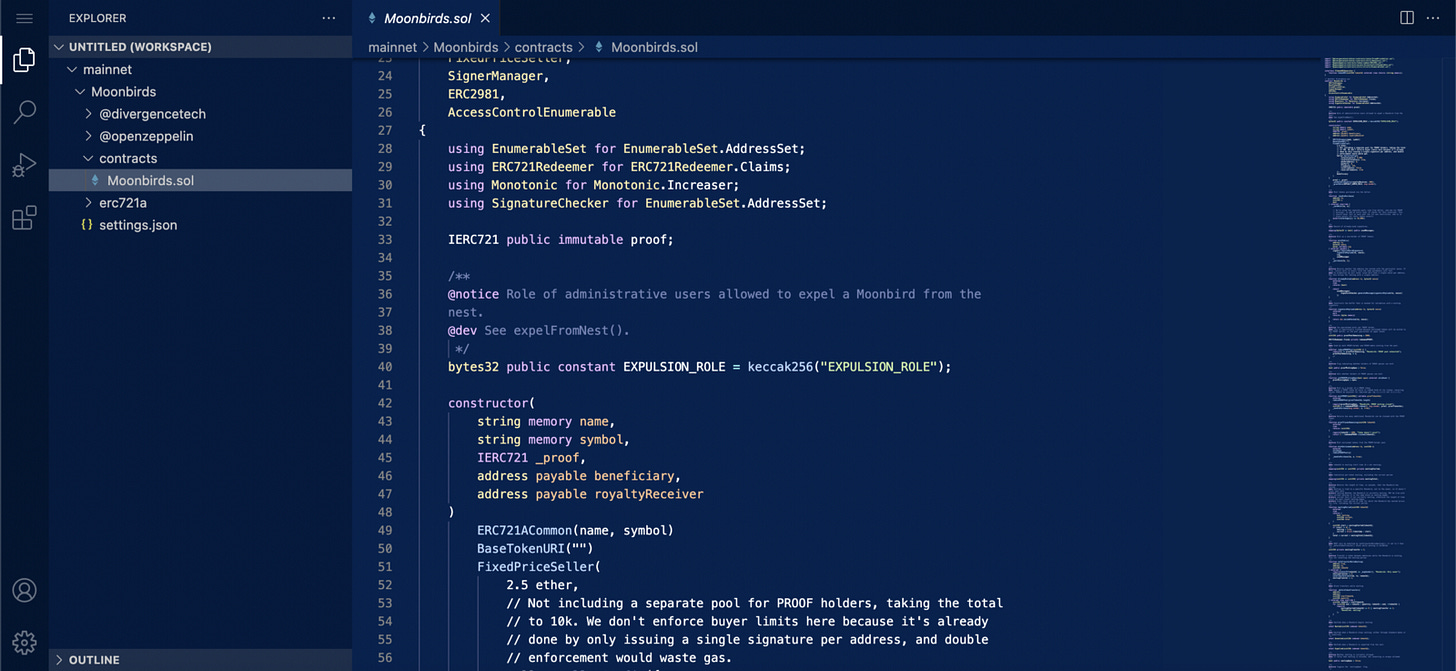Image resolution: width=1456 pixels, height=671 pixels.
Task: Open settings.json in the file tree
Action: click(x=200, y=225)
